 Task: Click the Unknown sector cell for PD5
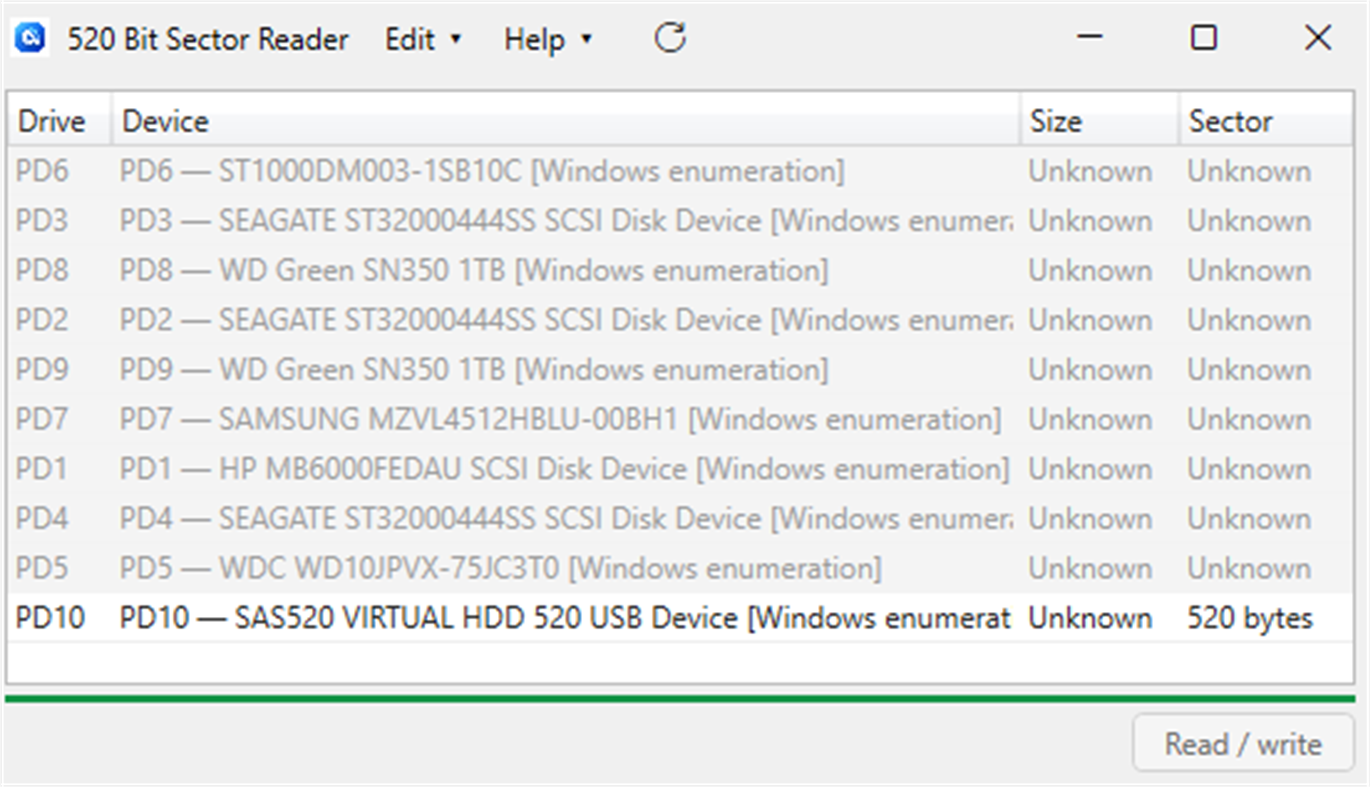click(1249, 568)
